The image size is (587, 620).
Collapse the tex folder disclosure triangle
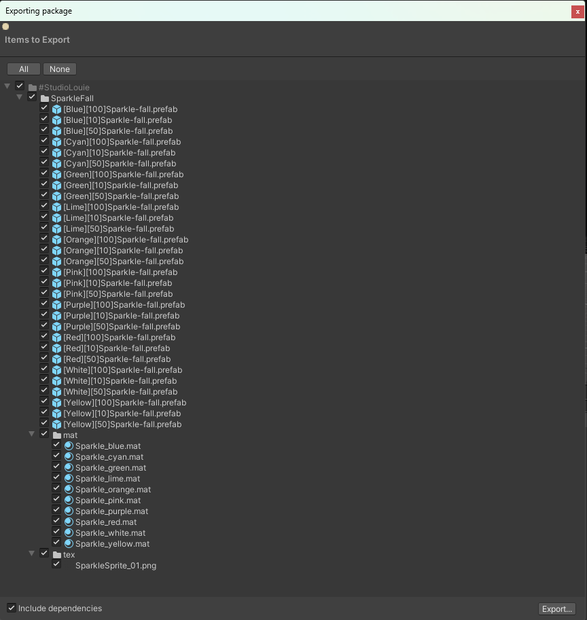coord(32,553)
